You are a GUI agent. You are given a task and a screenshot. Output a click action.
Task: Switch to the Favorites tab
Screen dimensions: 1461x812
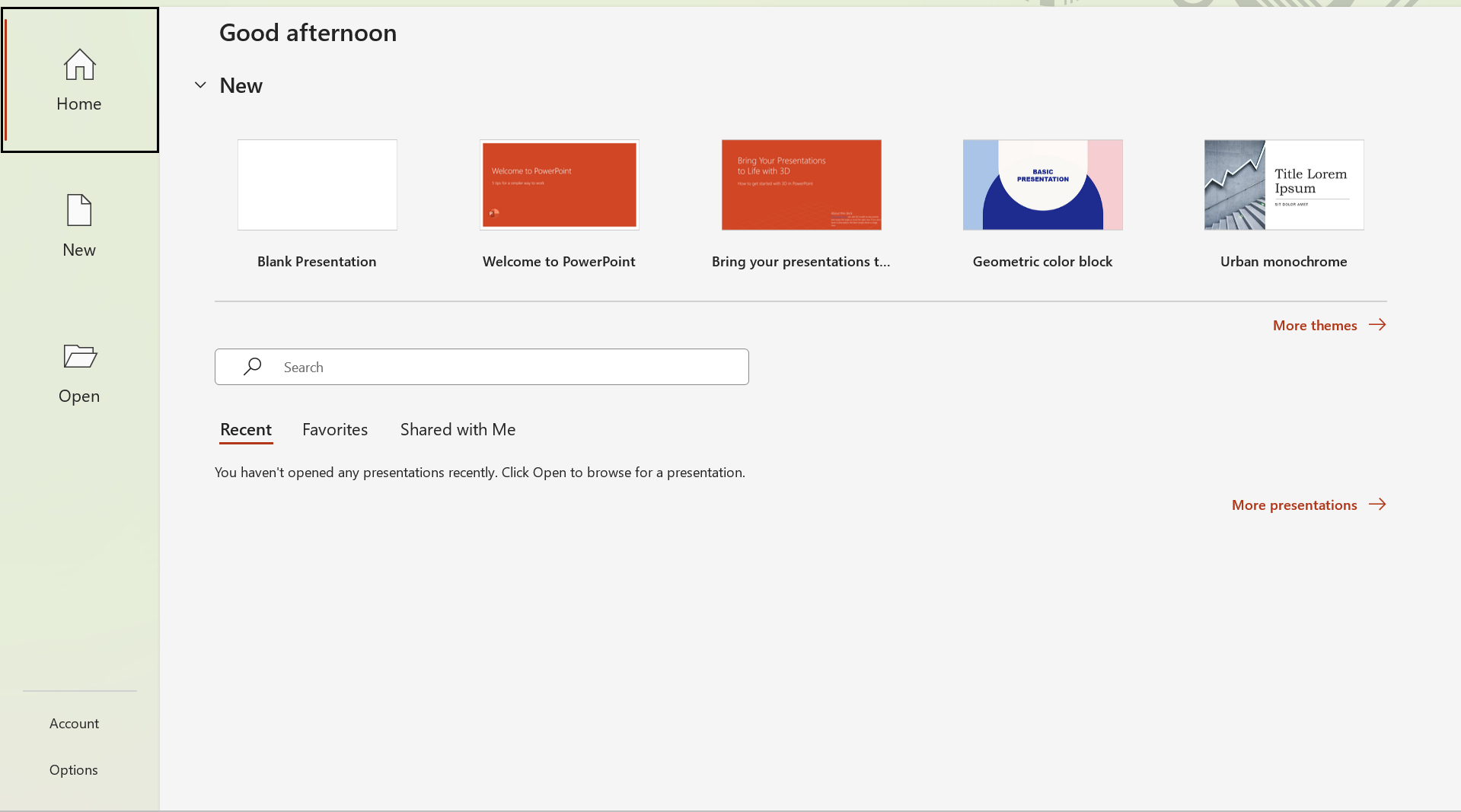[335, 430]
